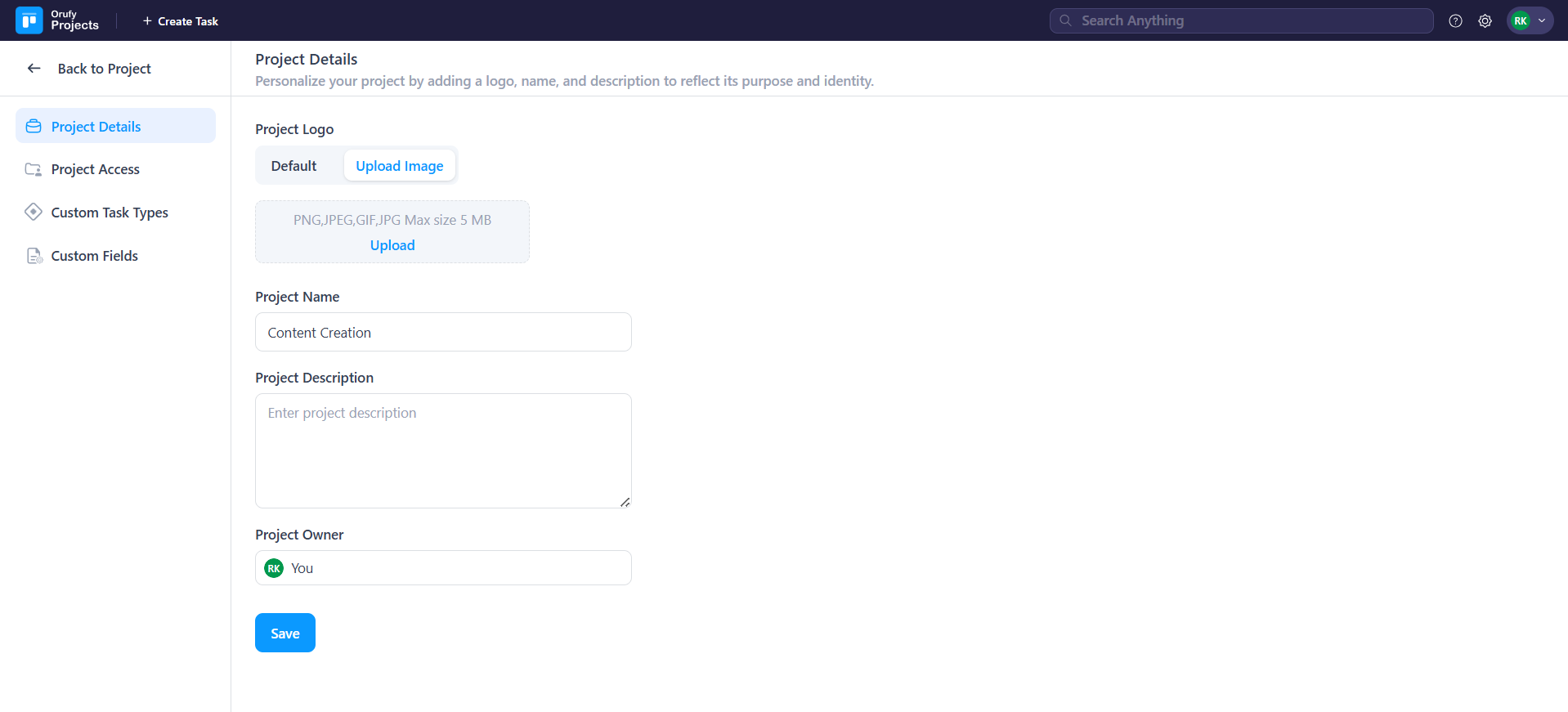Open Project Access settings page

96,169
